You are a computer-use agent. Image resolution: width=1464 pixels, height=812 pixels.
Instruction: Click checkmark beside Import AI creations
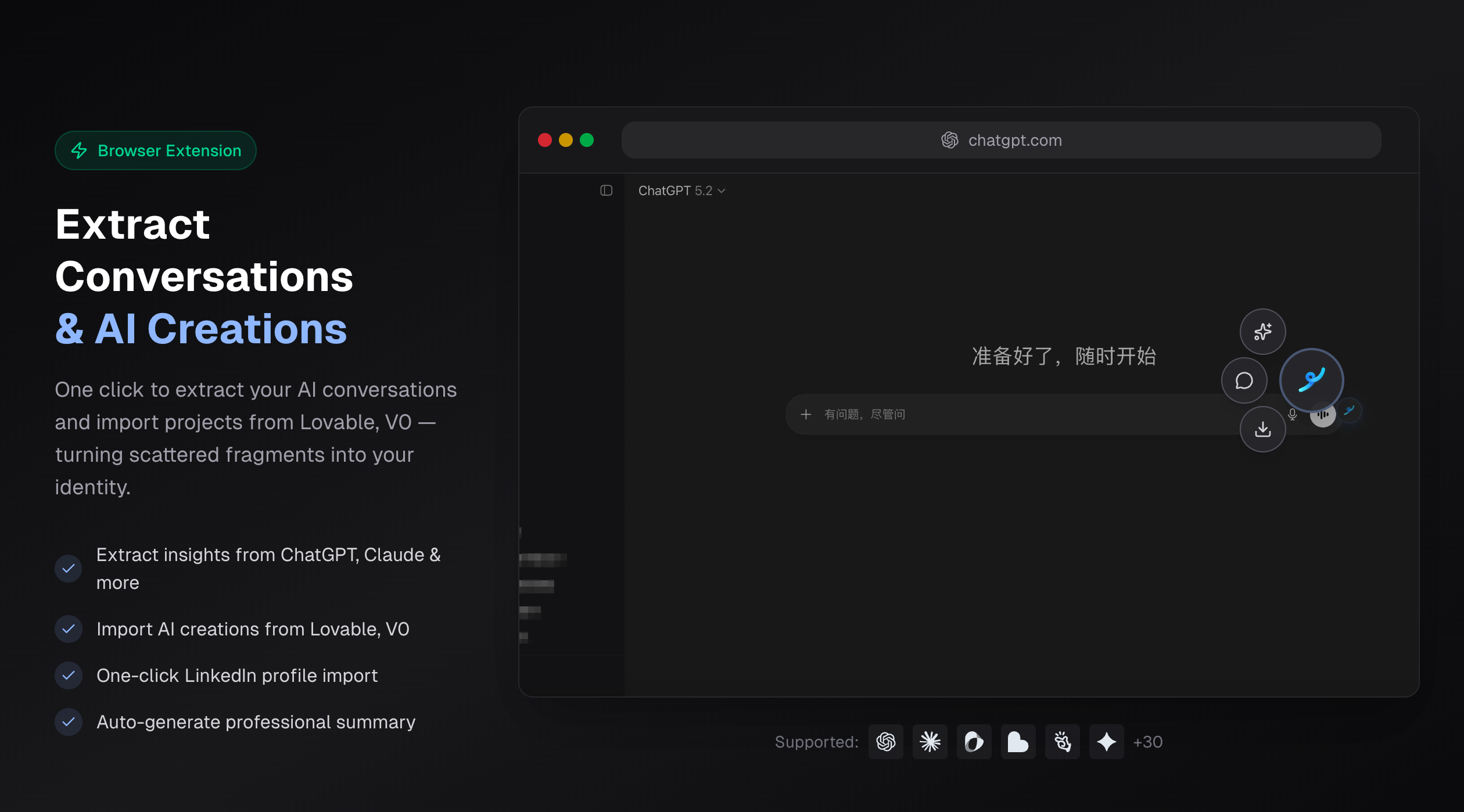tap(69, 629)
